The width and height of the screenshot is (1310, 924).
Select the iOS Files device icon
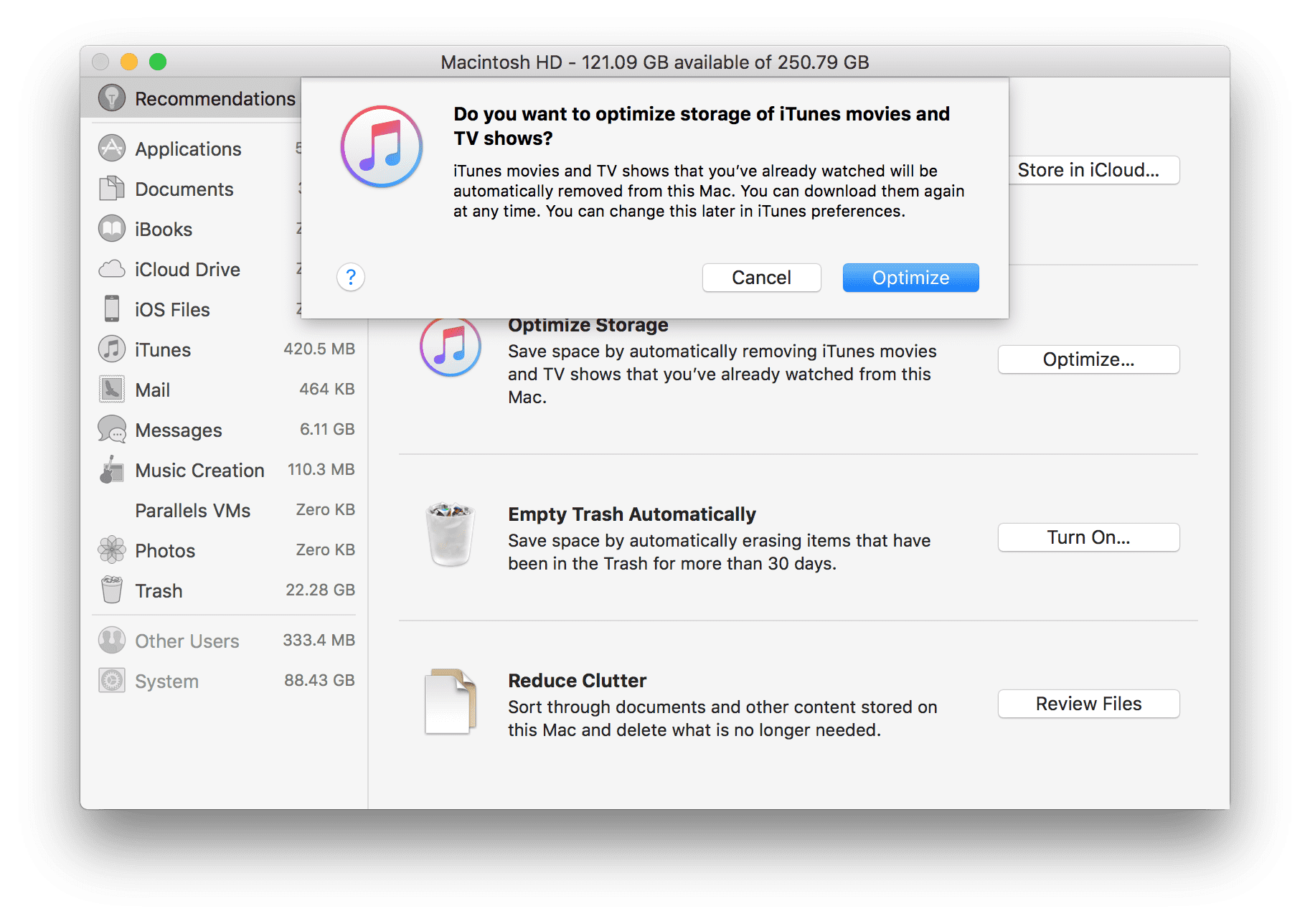(x=111, y=309)
